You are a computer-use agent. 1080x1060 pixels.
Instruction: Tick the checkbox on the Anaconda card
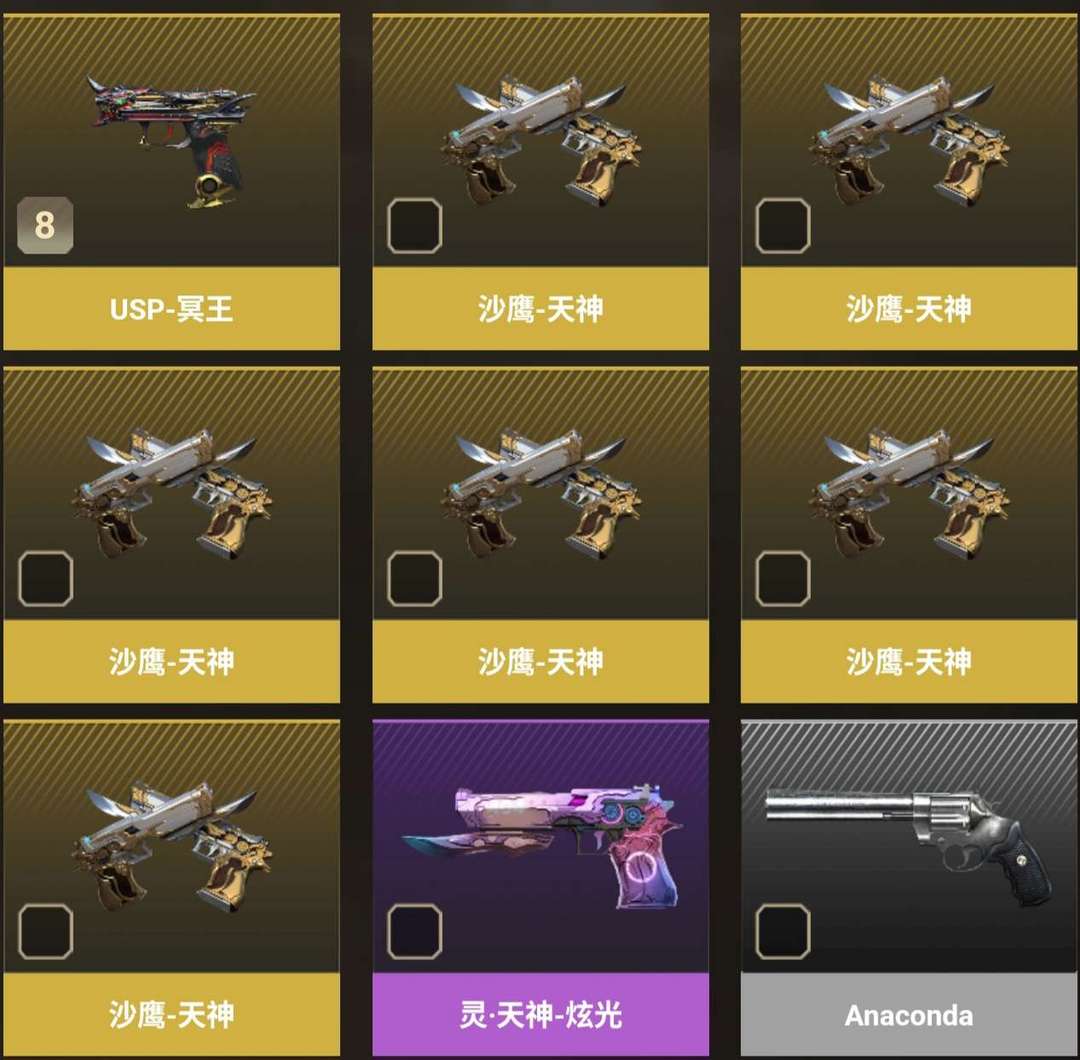(x=783, y=931)
